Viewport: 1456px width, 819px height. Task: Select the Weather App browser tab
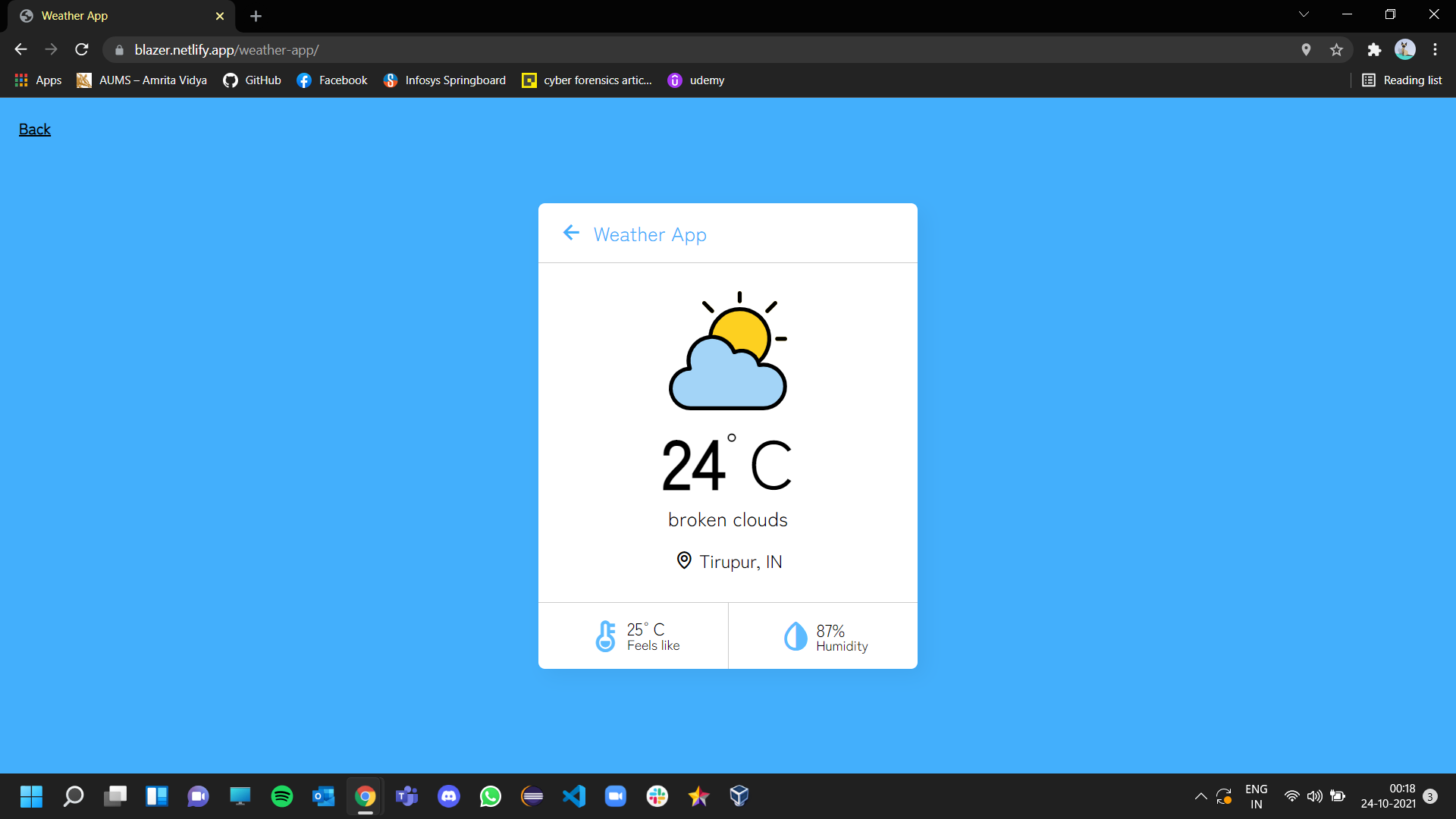[114, 16]
